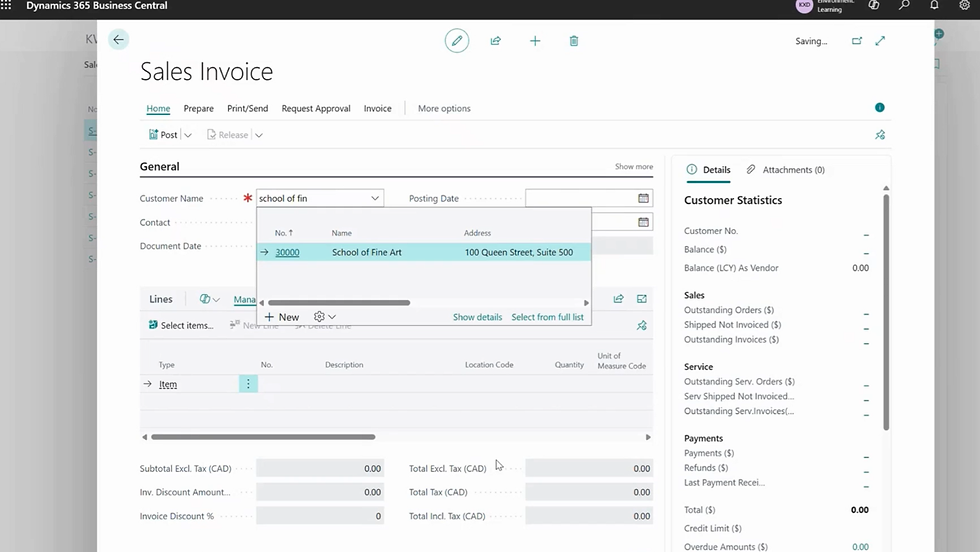Click the Address column header in lookup
980x552 pixels.
click(477, 233)
